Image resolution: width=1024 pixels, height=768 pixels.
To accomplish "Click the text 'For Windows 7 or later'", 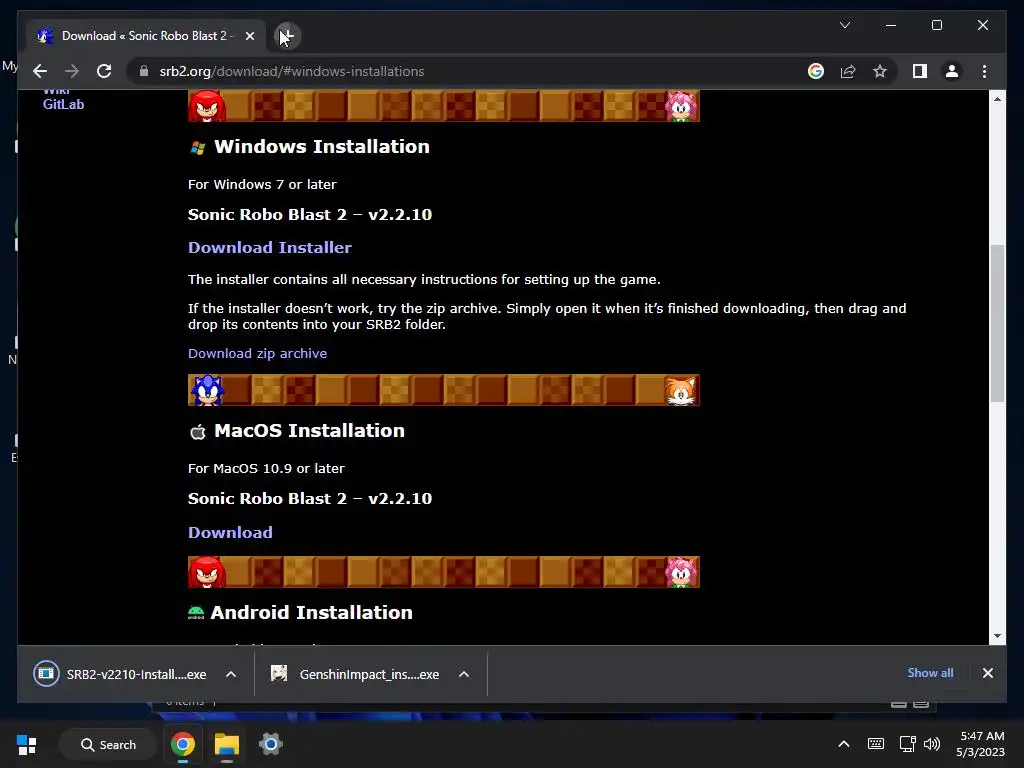I will tap(263, 185).
